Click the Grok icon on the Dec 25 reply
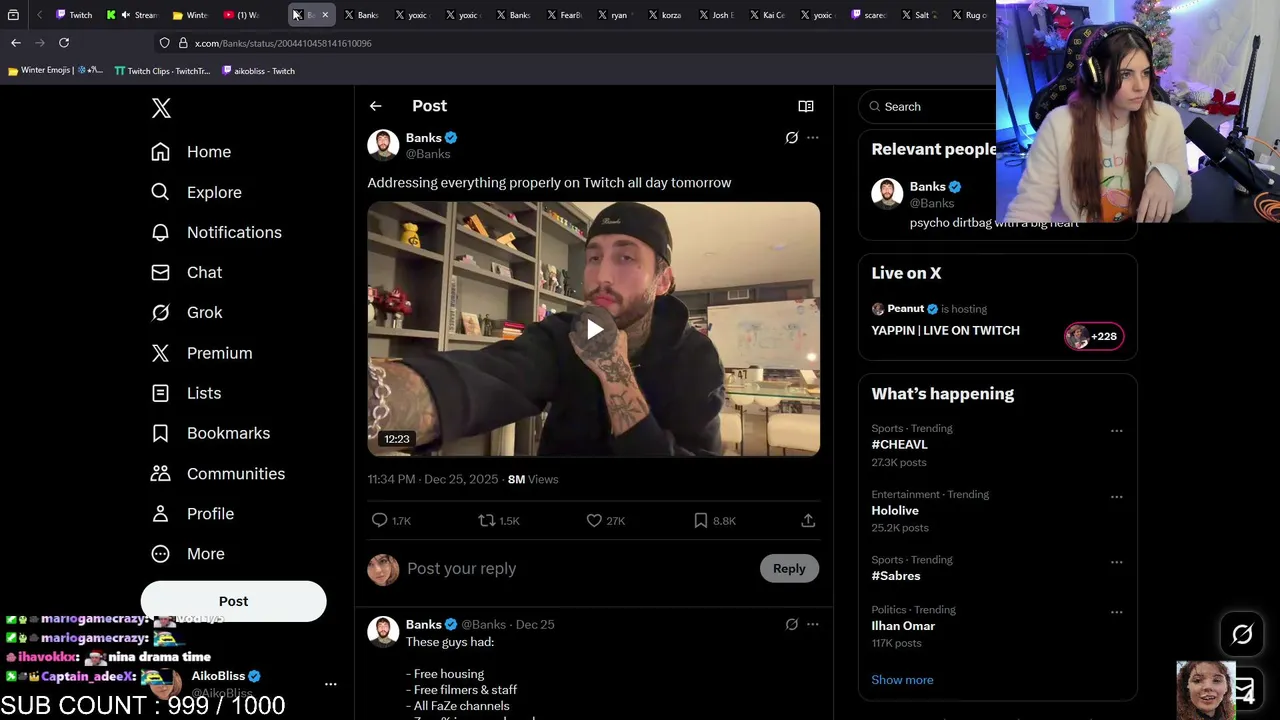Viewport: 1280px width, 720px height. (792, 624)
